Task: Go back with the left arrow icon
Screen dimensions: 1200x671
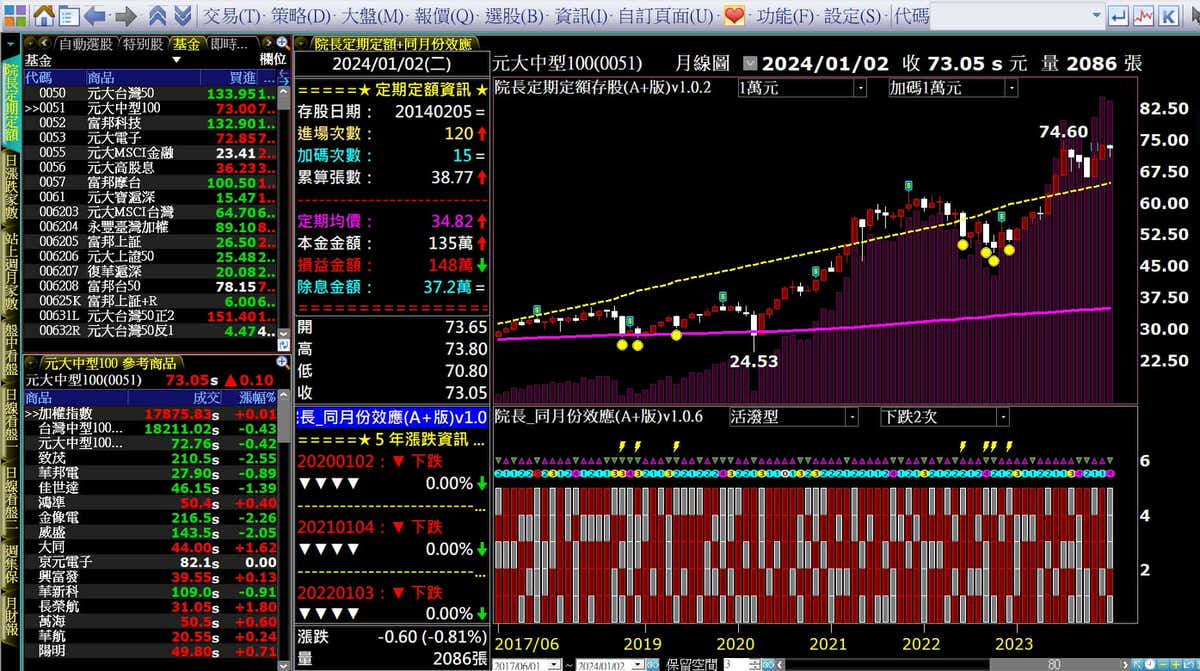Action: click(x=95, y=16)
